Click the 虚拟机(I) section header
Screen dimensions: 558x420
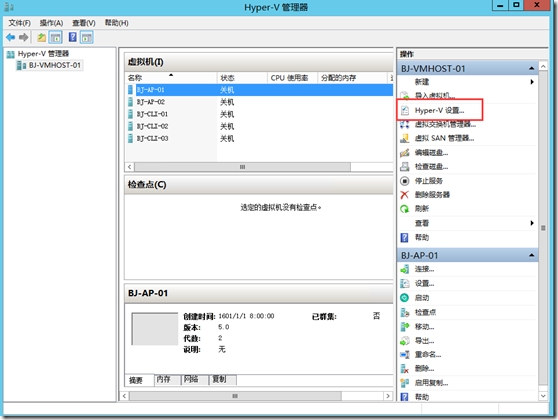(x=259, y=62)
